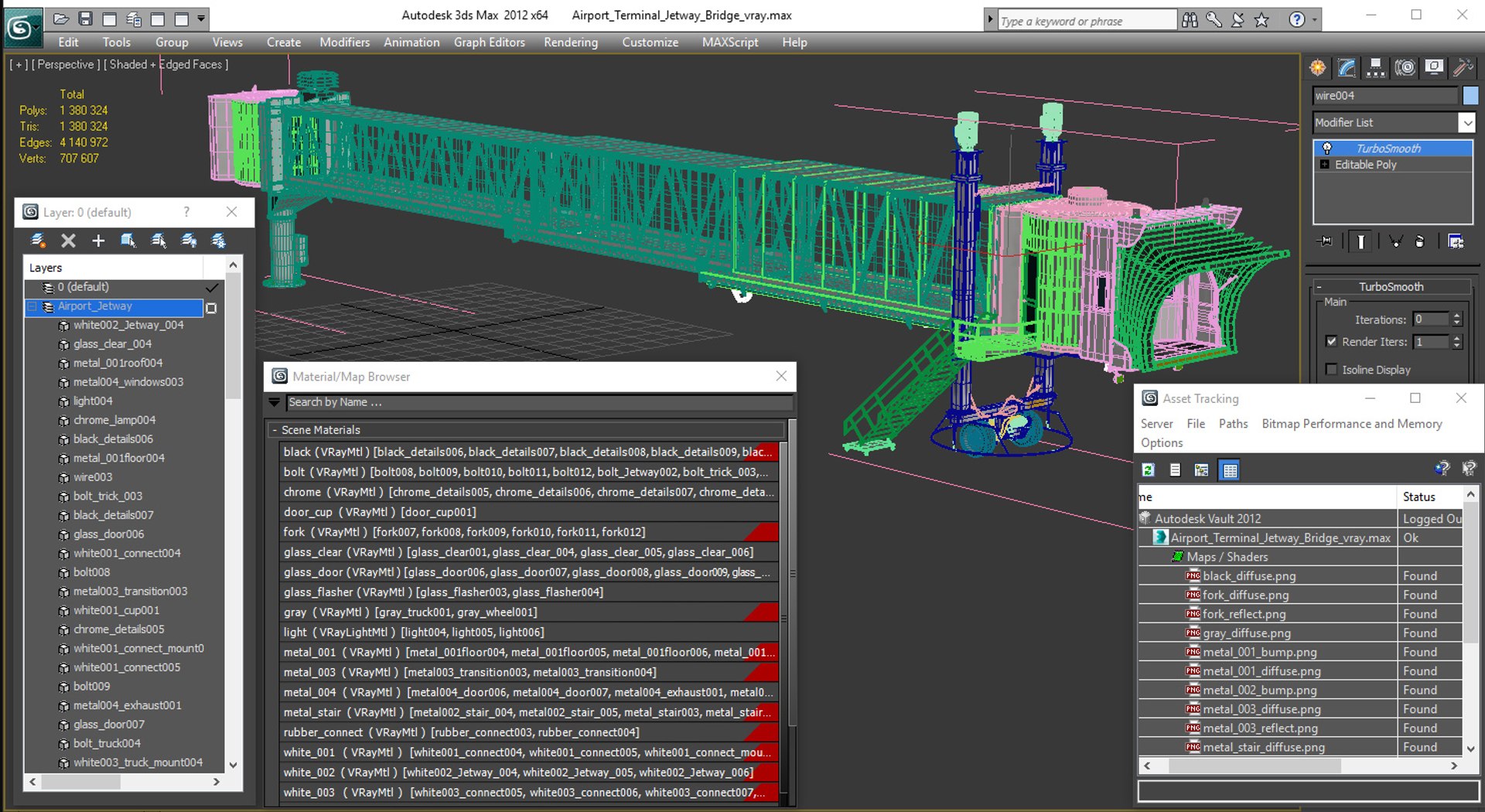Click Remove Modifier trash icon
The width and height of the screenshot is (1485, 812).
point(1420,241)
